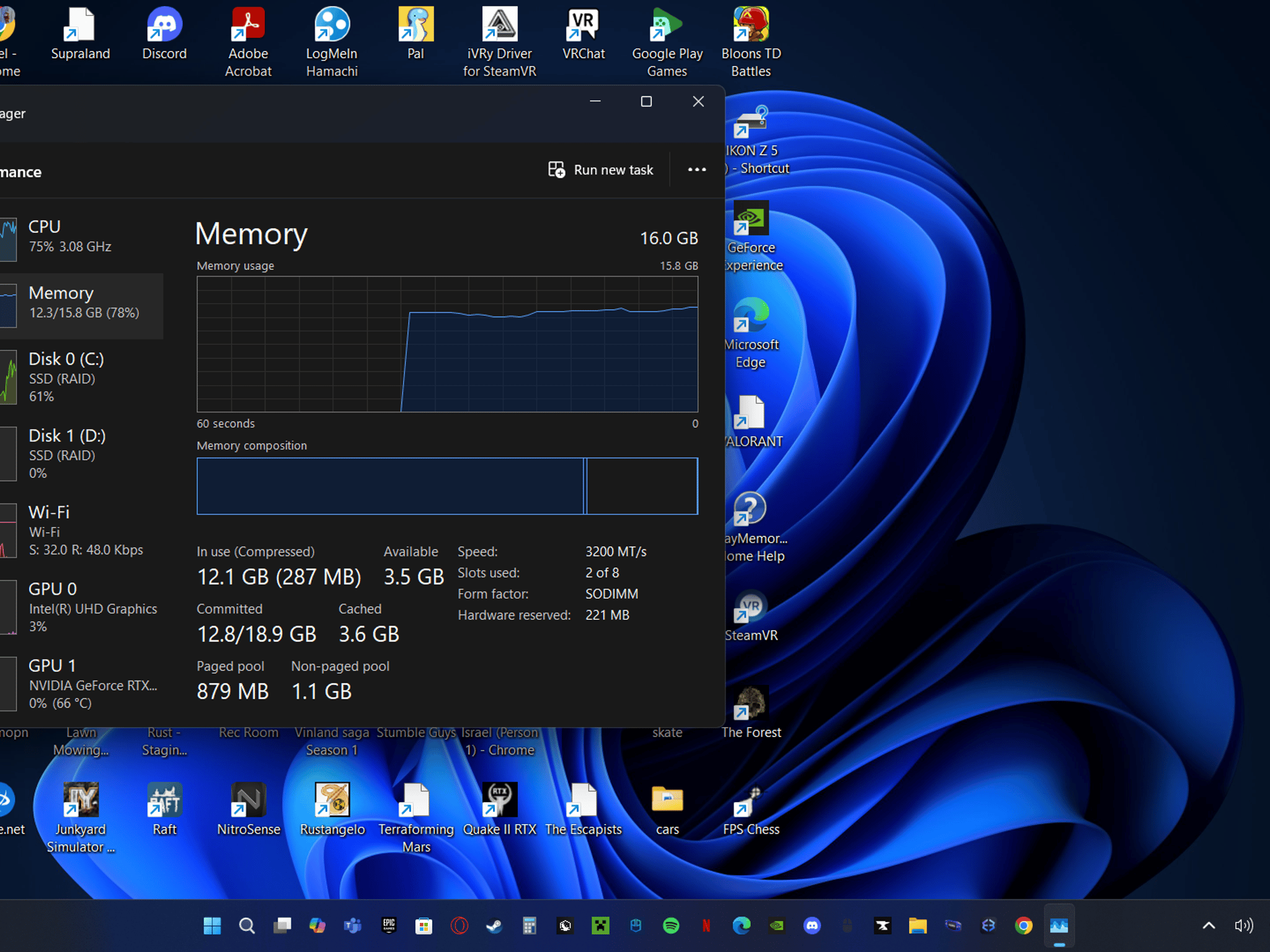
Task: Open the Windows Start menu
Action: (211, 925)
